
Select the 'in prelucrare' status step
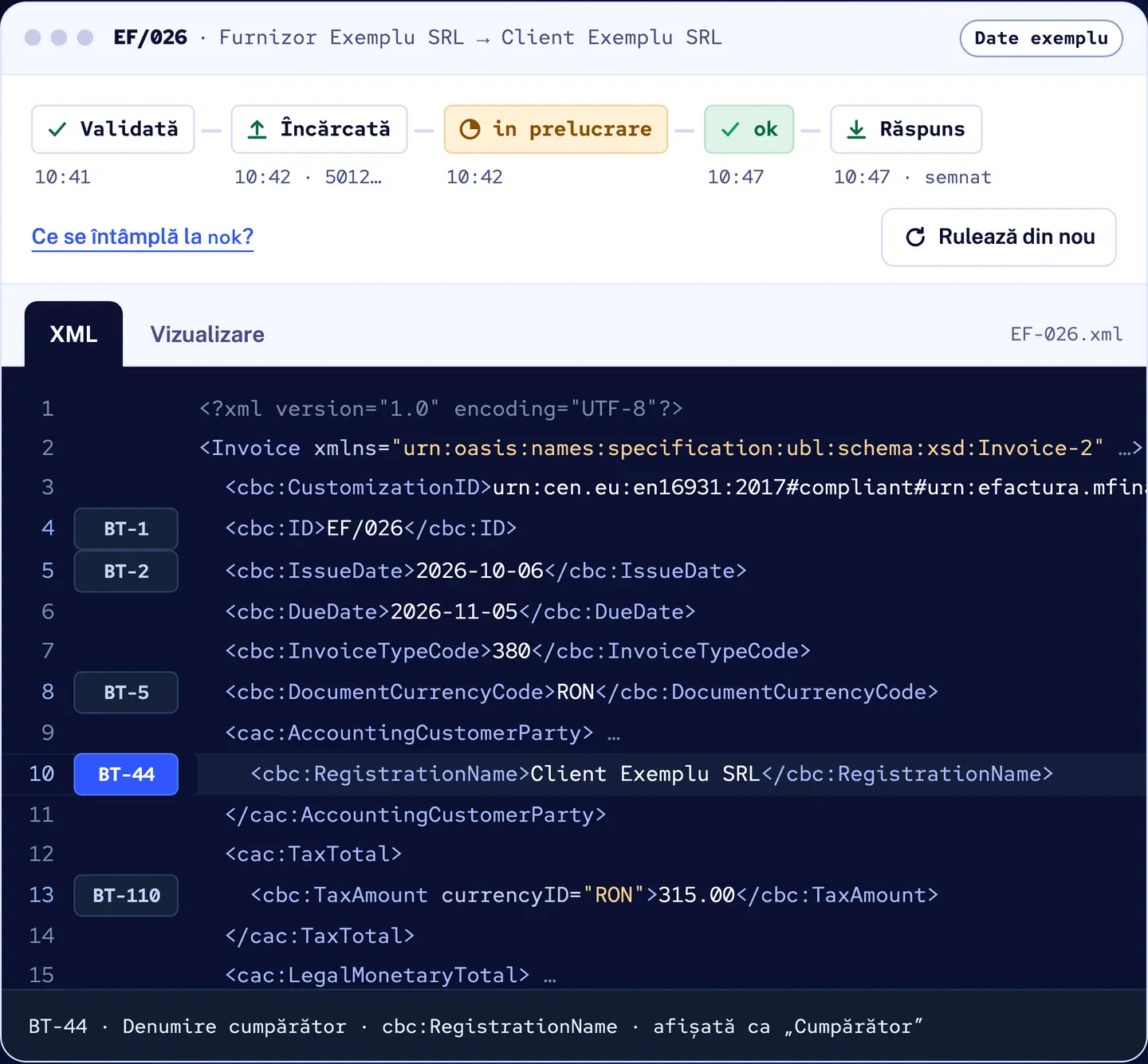pos(556,129)
